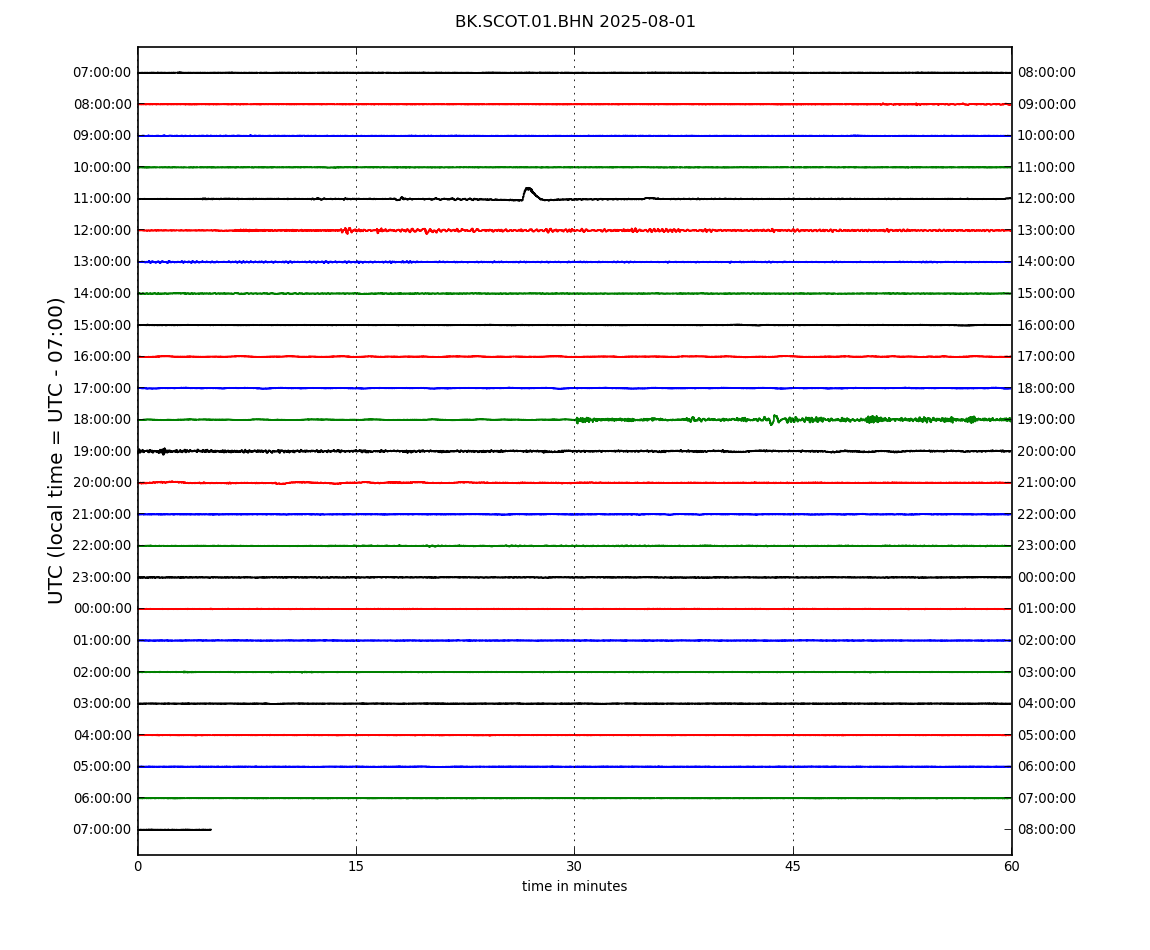Click the x-axis tick label 45
Image resolution: width=1150 pixels, height=950 pixels.
[793, 866]
